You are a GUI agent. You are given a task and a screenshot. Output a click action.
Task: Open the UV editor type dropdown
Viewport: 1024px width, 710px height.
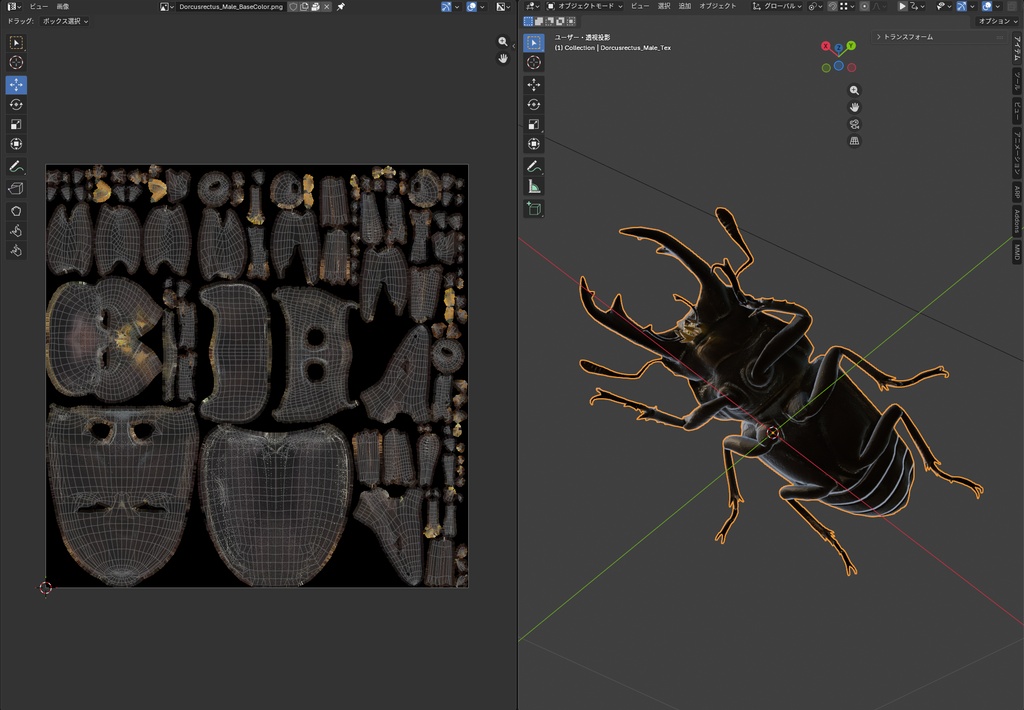[x=14, y=7]
